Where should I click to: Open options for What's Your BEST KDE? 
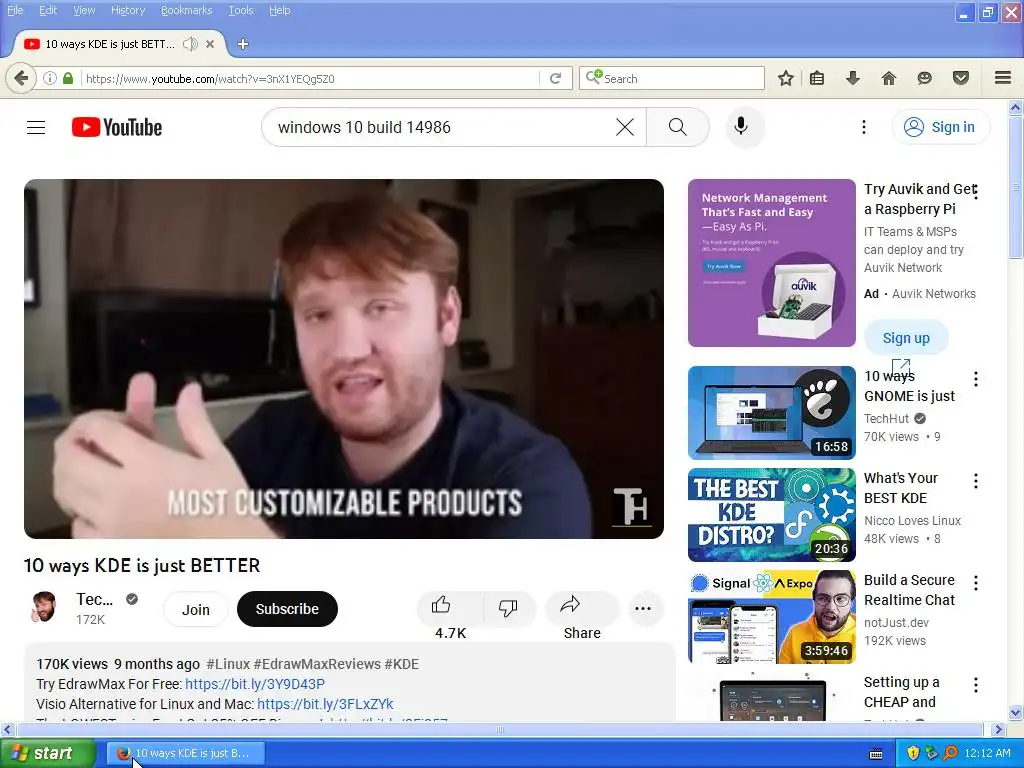point(976,481)
